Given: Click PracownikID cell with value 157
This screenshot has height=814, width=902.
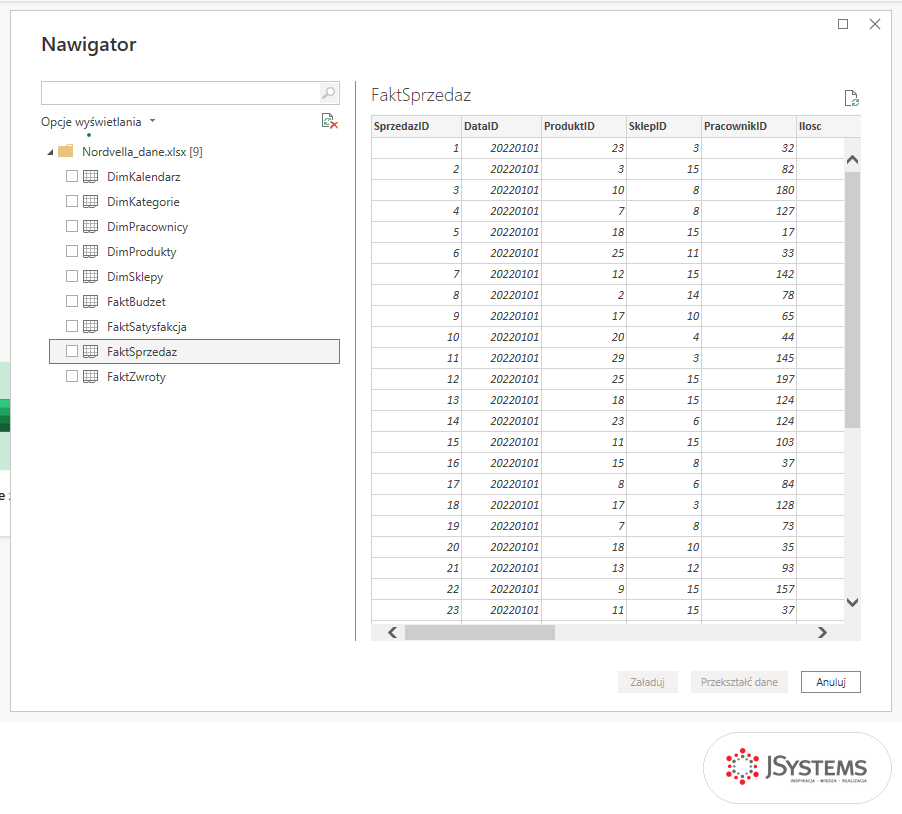Looking at the screenshot, I should pos(749,589).
